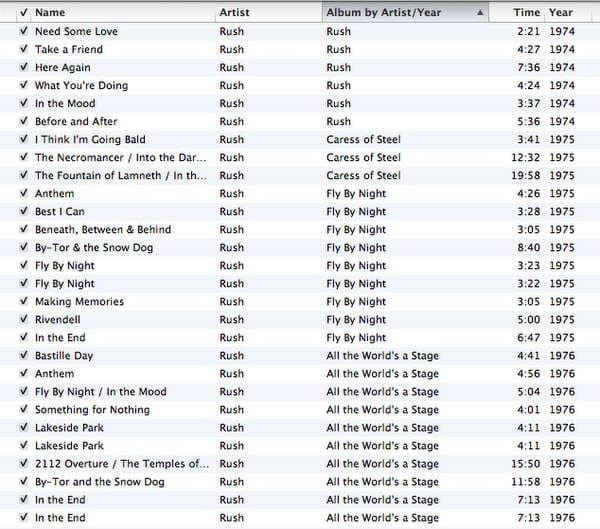Select the Something for Nothing track
Screen dimensions: 600x529
point(92,410)
